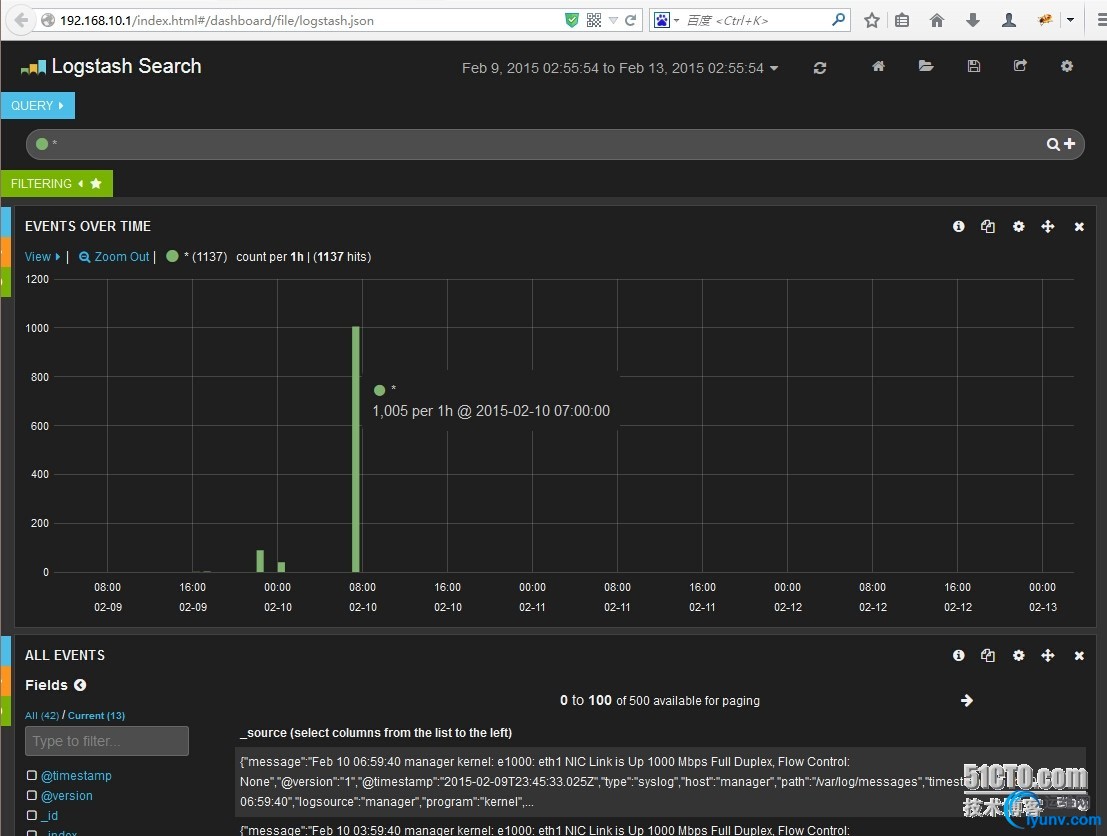Zoom Out the histogram time range

[114, 257]
